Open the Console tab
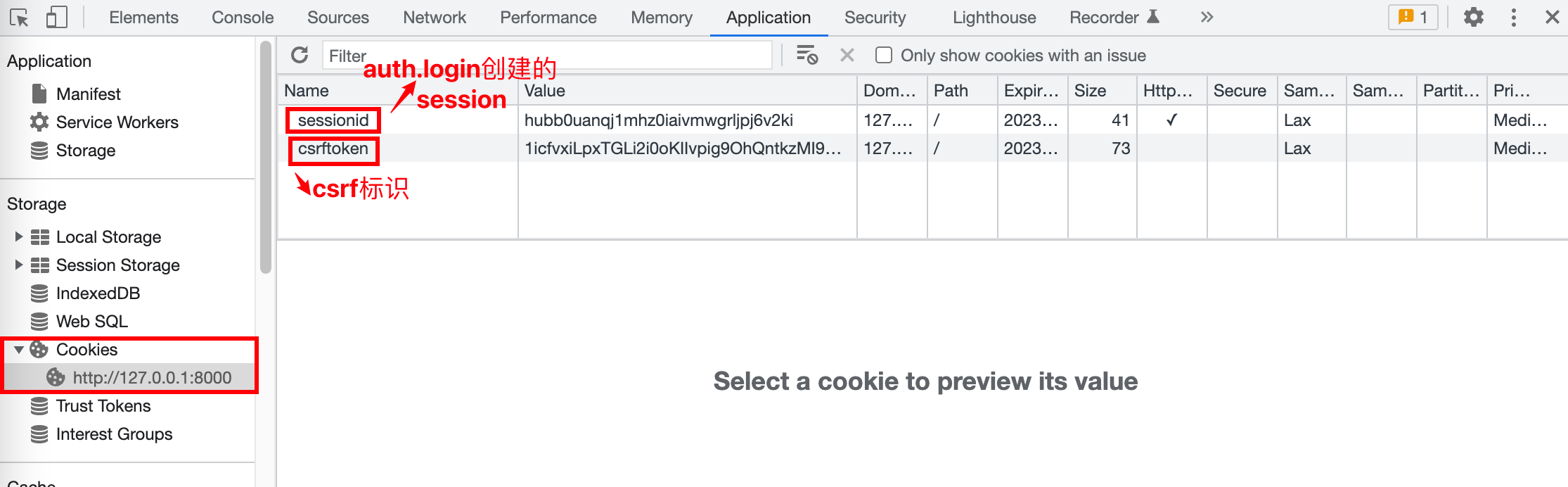Screen dimensions: 1568x487 (x=243, y=18)
